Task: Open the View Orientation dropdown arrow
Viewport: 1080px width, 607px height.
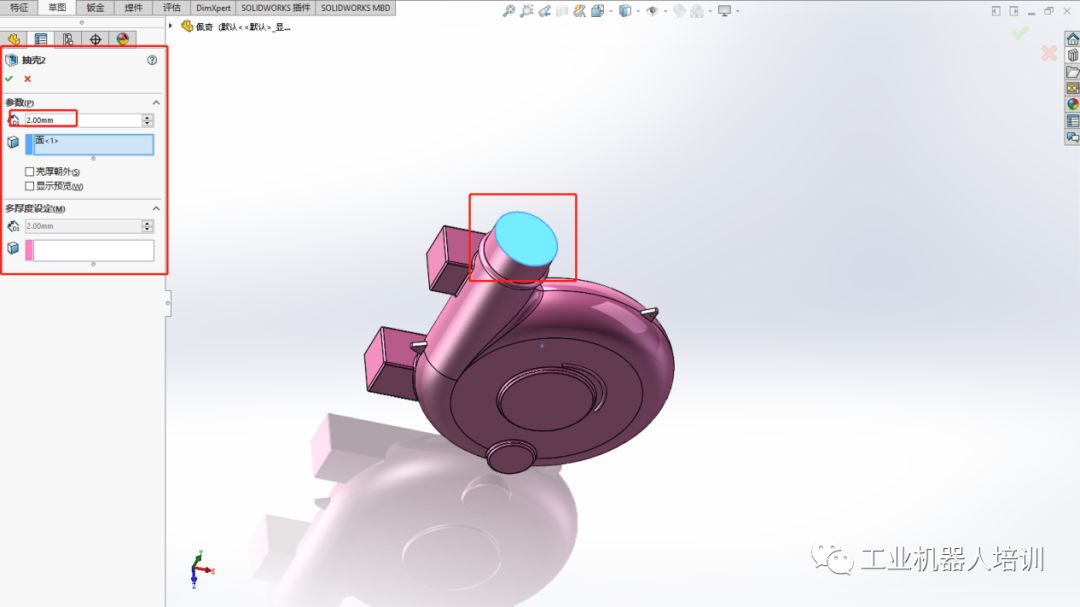Action: (610, 11)
